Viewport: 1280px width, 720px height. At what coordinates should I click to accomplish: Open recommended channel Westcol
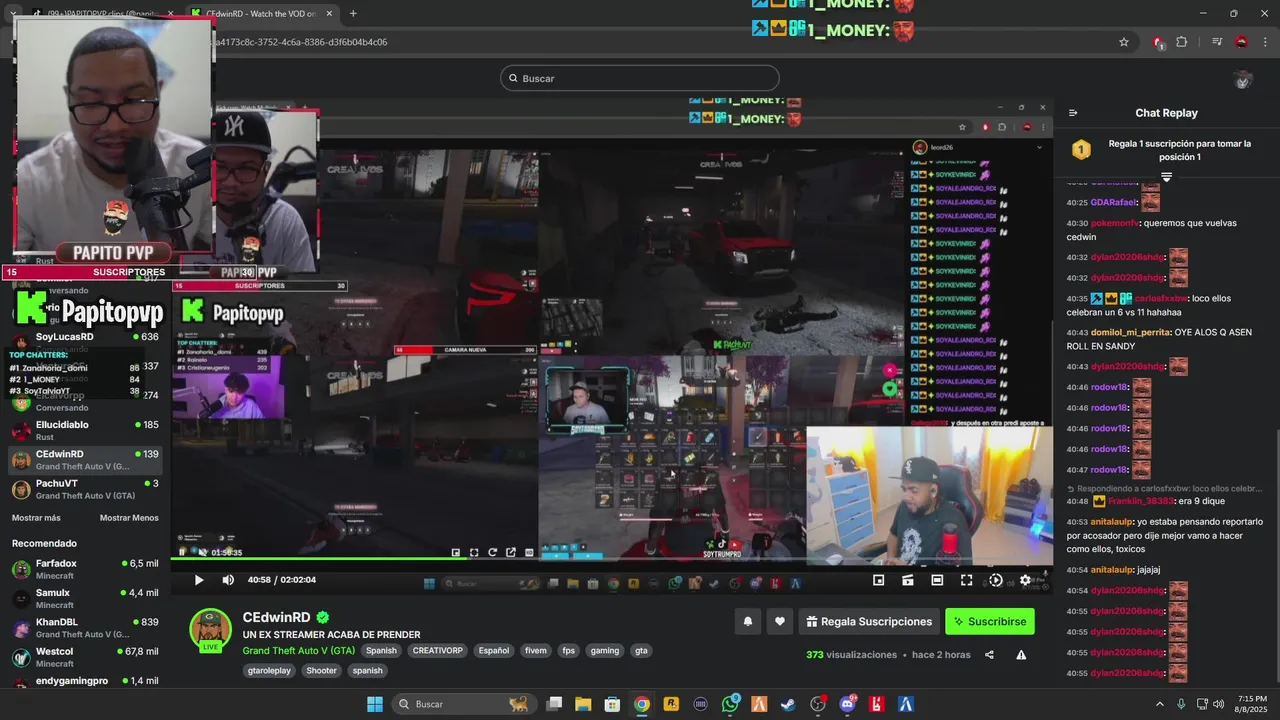85,657
